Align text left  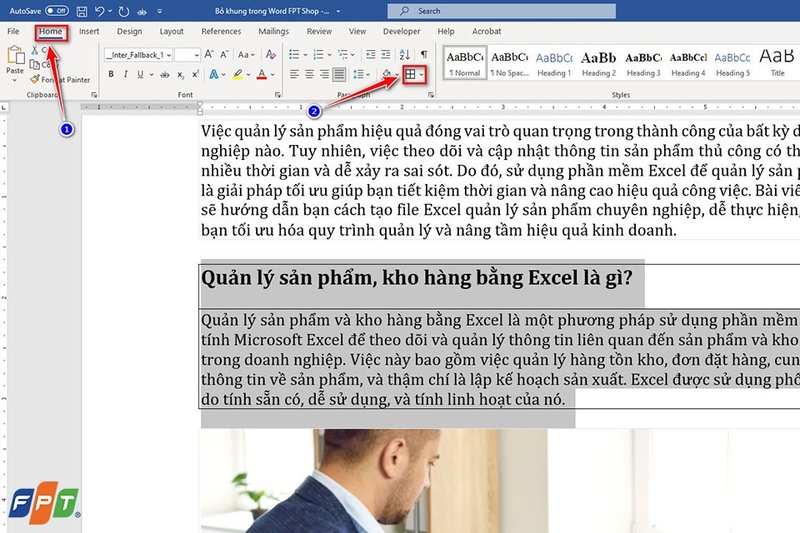294,74
